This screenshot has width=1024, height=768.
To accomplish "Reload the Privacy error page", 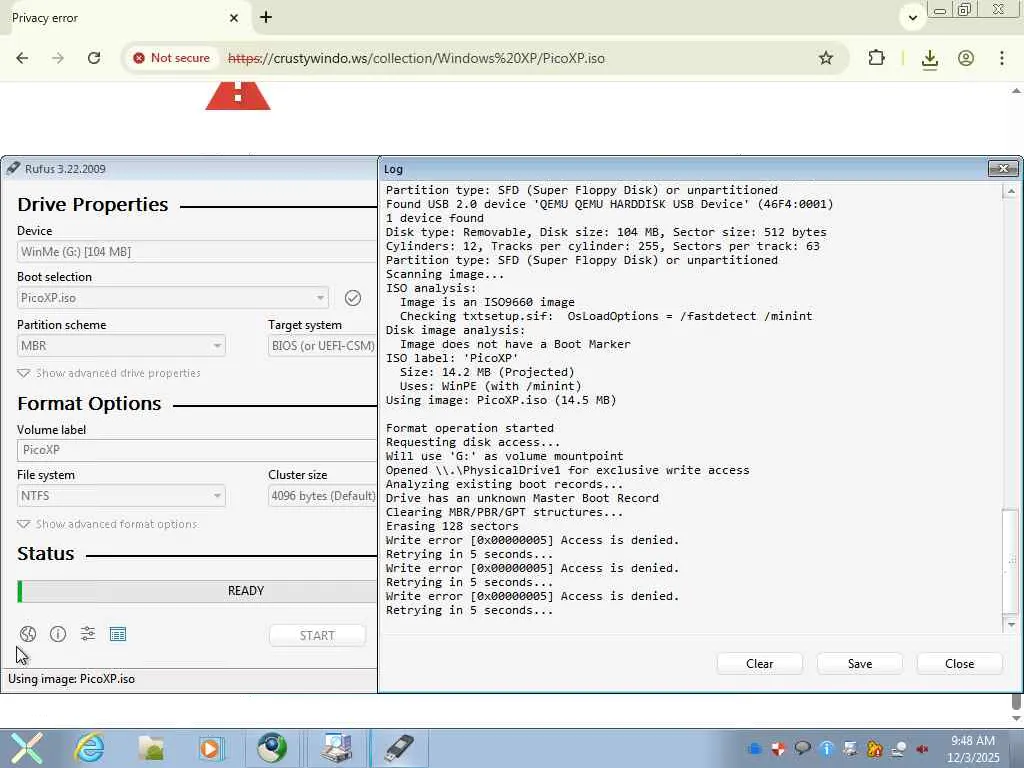I will [94, 58].
